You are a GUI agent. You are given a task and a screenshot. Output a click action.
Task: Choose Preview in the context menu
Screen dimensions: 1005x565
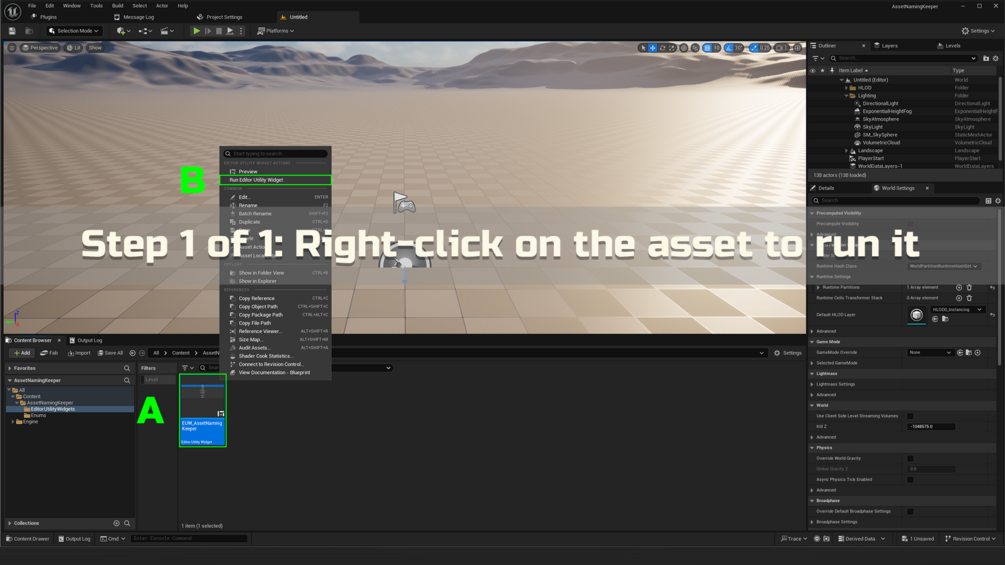276,172
